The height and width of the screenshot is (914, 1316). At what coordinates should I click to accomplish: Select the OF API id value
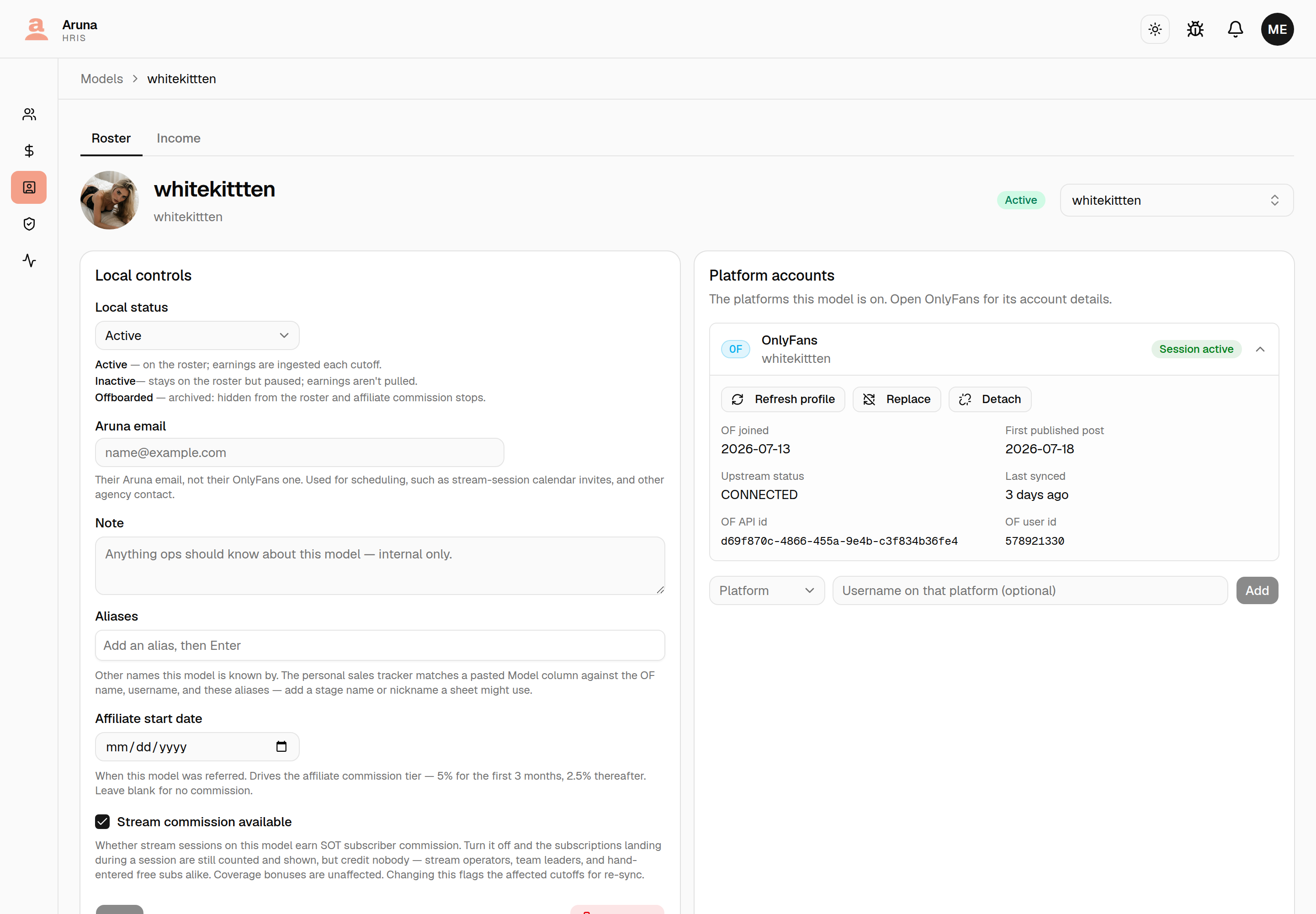tap(839, 541)
